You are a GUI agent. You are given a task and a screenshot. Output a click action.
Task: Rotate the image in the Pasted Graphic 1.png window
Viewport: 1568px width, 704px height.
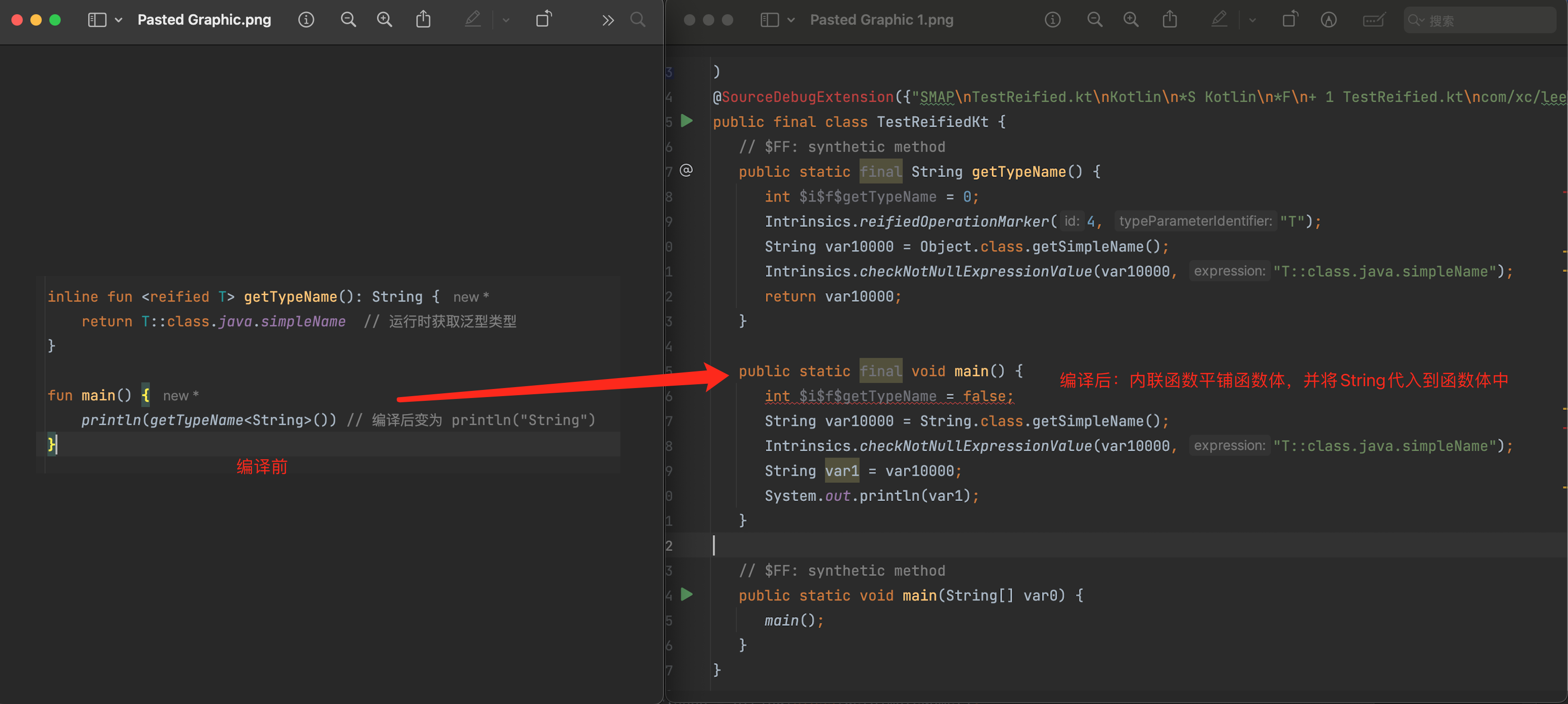[1289, 20]
